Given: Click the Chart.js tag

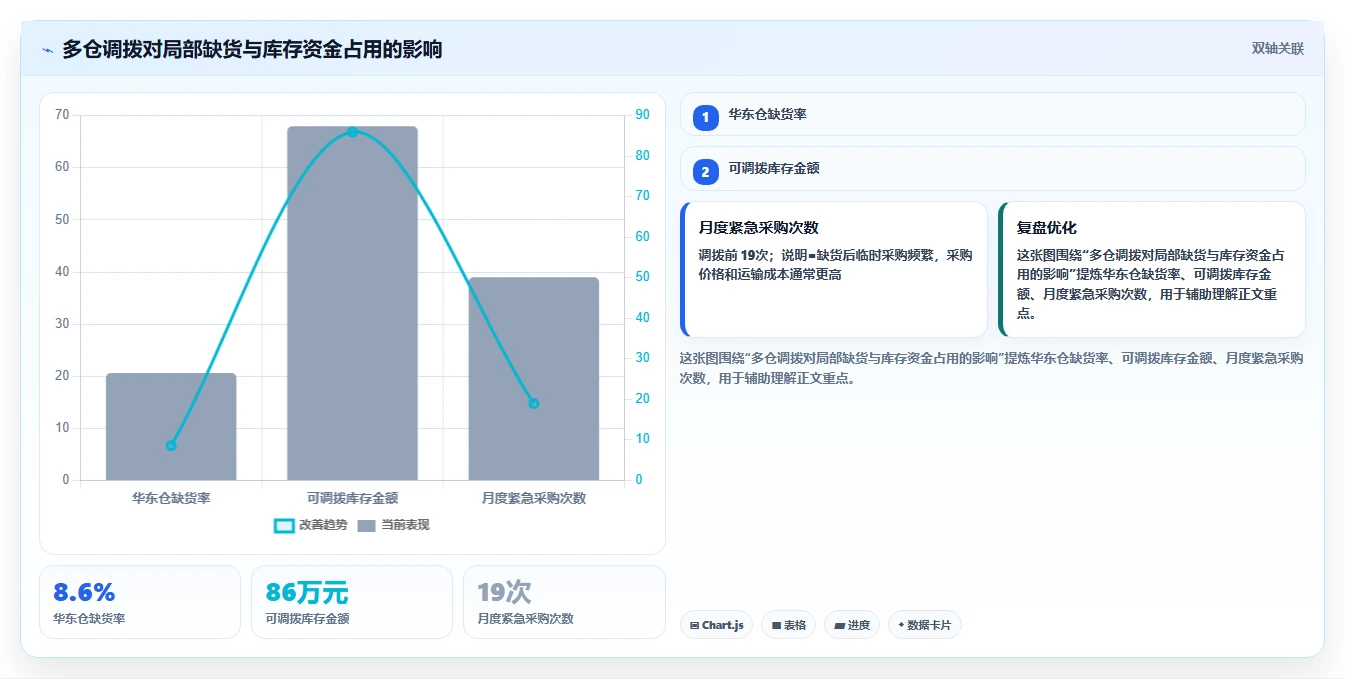Looking at the screenshot, I should (716, 625).
